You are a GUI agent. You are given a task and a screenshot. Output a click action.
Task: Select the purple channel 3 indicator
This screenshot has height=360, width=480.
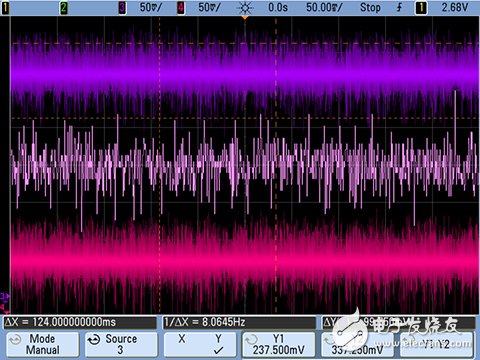[x=122, y=7]
